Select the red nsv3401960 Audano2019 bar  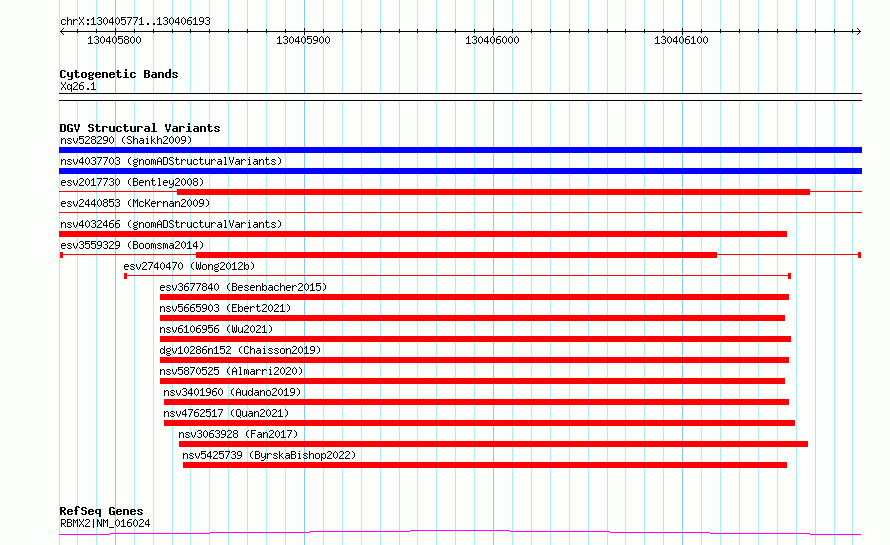(476, 402)
